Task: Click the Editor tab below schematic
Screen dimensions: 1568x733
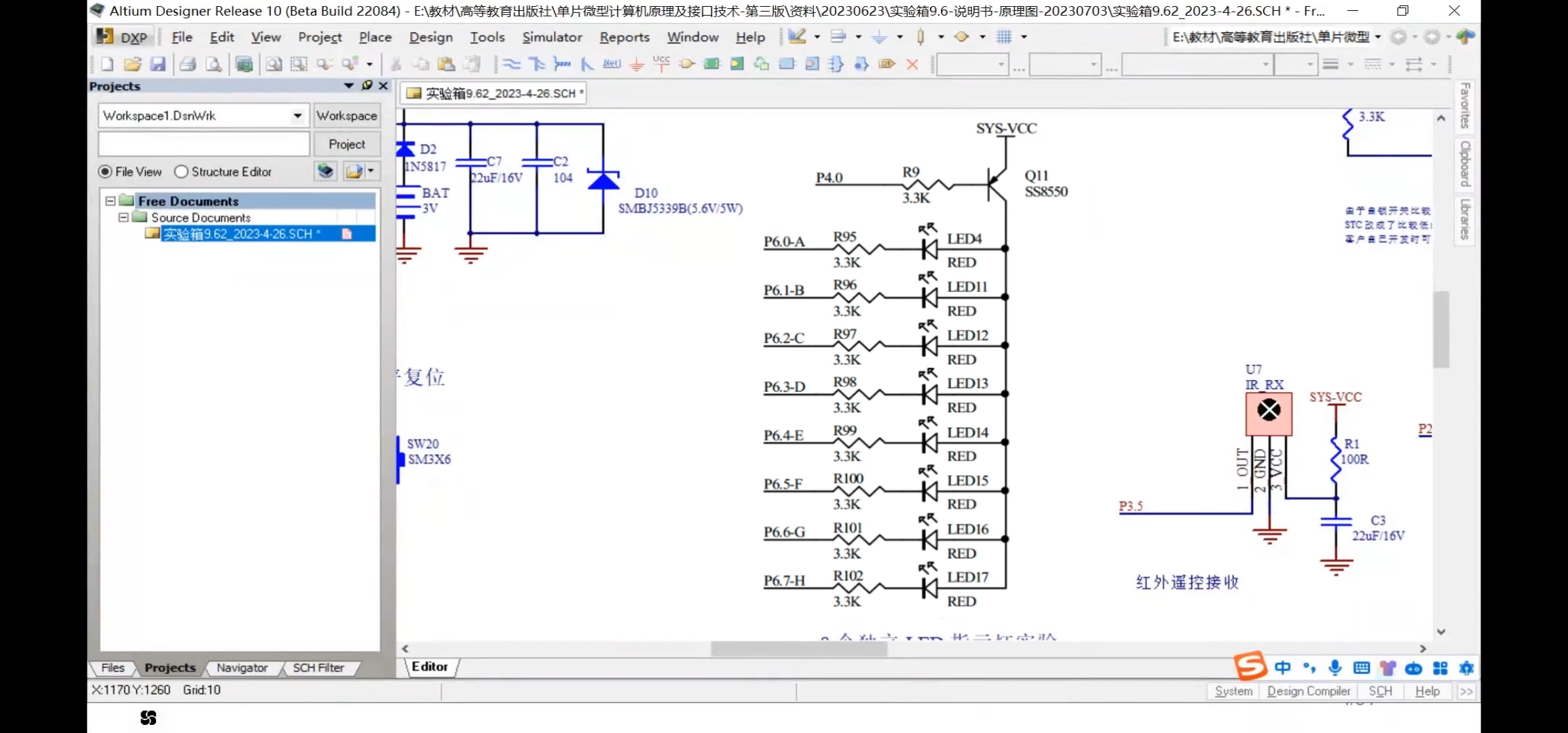Action: [x=430, y=667]
